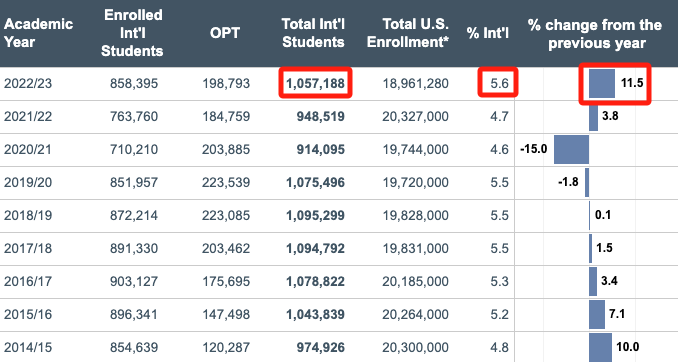
Task: Click the Academic Year column header
Action: (38, 33)
